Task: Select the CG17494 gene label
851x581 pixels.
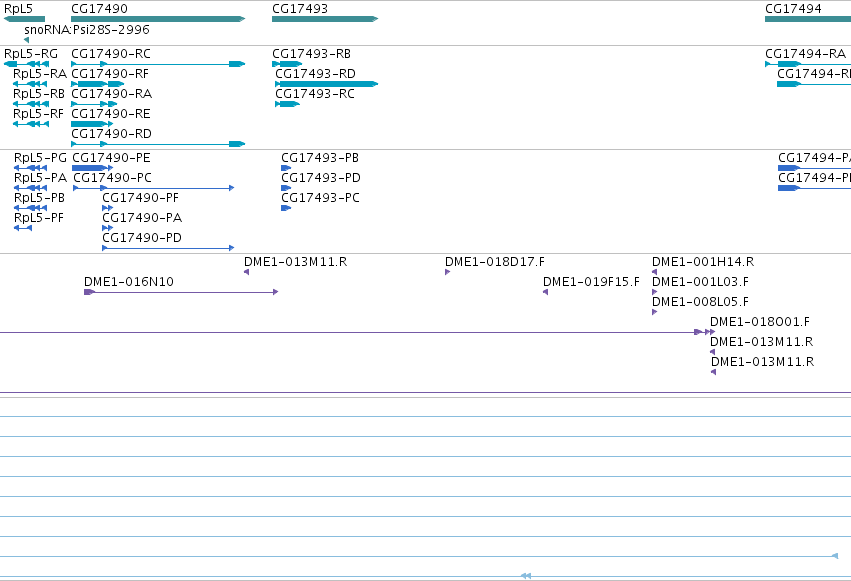Action: 793,9
